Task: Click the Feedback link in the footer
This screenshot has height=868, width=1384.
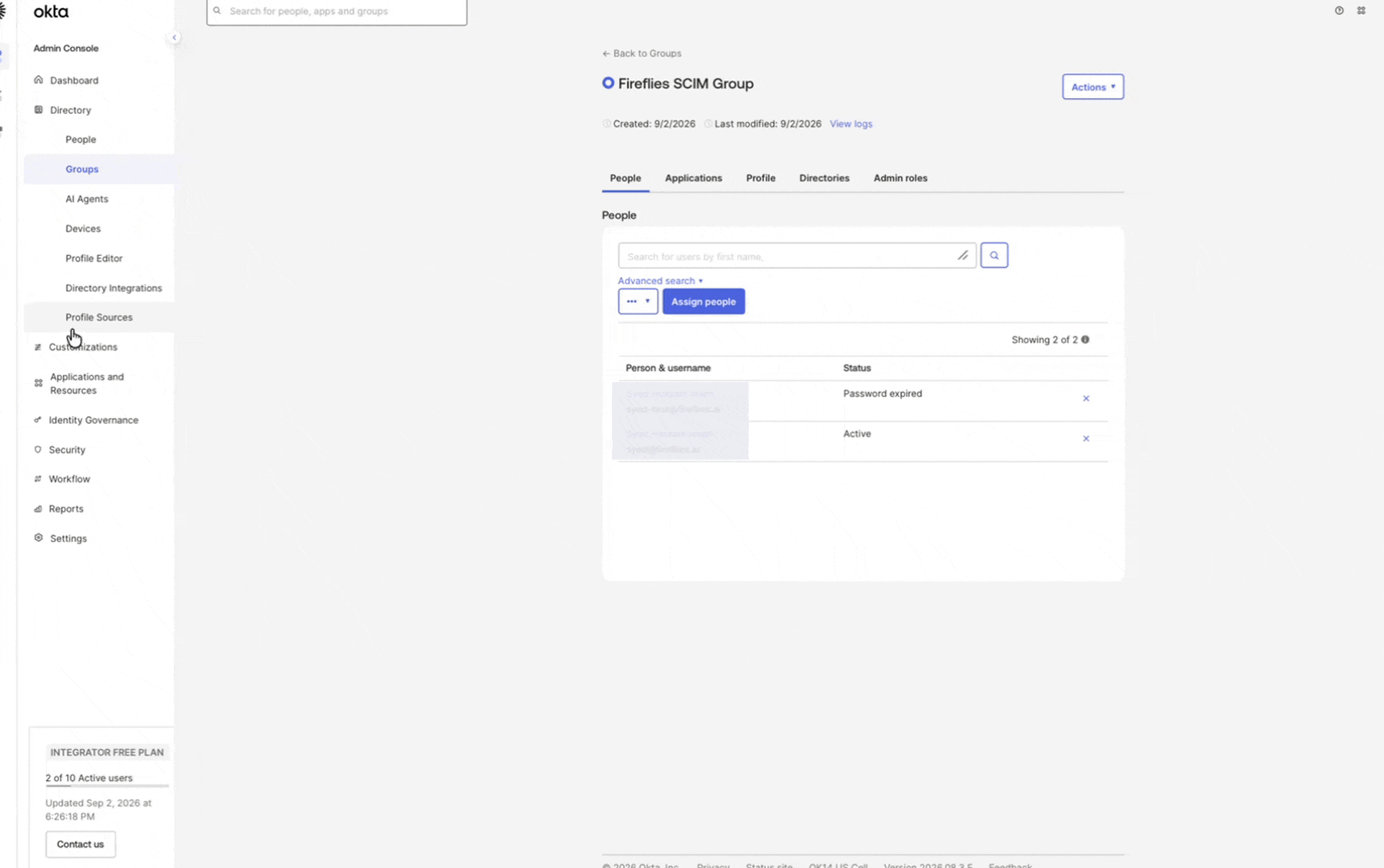Action: point(1010,864)
